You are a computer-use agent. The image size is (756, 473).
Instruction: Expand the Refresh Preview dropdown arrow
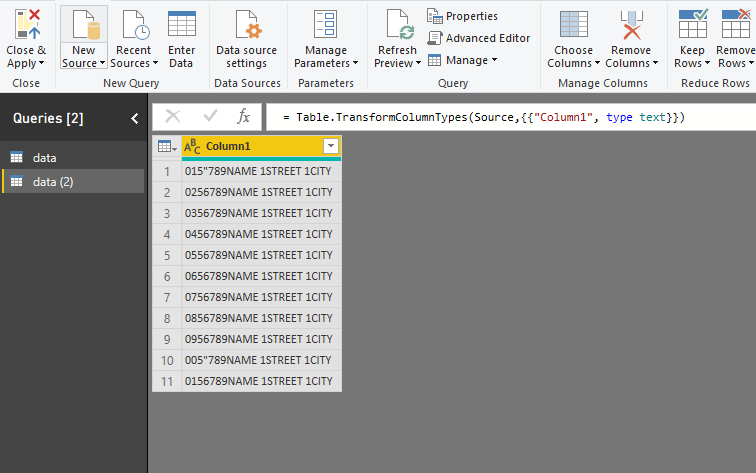click(418, 63)
